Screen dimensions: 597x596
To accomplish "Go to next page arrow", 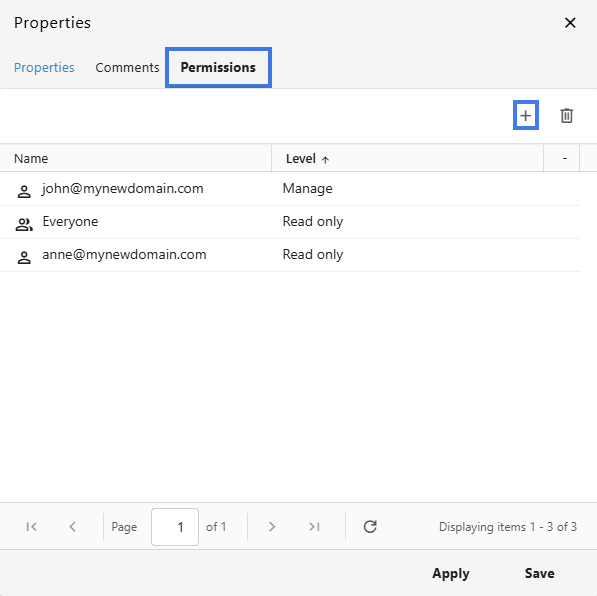I will (271, 527).
